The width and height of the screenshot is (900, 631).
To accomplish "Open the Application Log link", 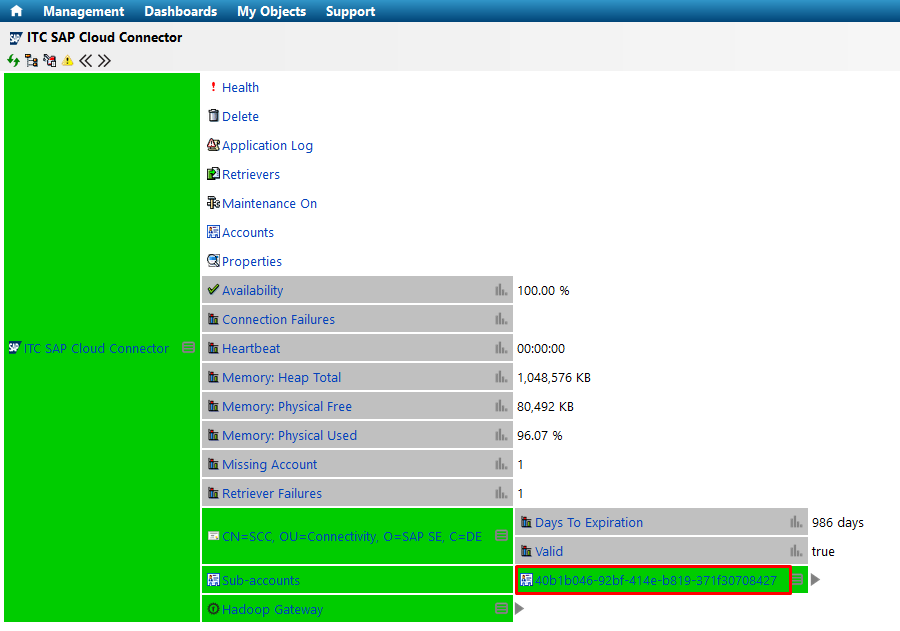I will point(267,145).
